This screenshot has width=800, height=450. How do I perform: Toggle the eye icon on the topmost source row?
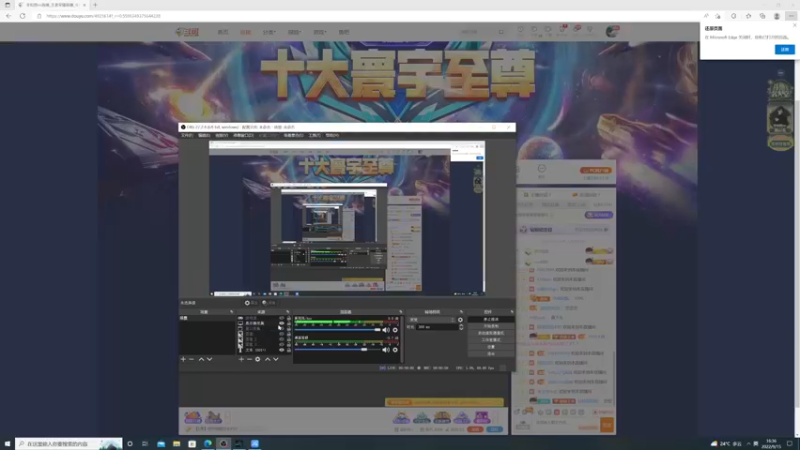click(281, 318)
